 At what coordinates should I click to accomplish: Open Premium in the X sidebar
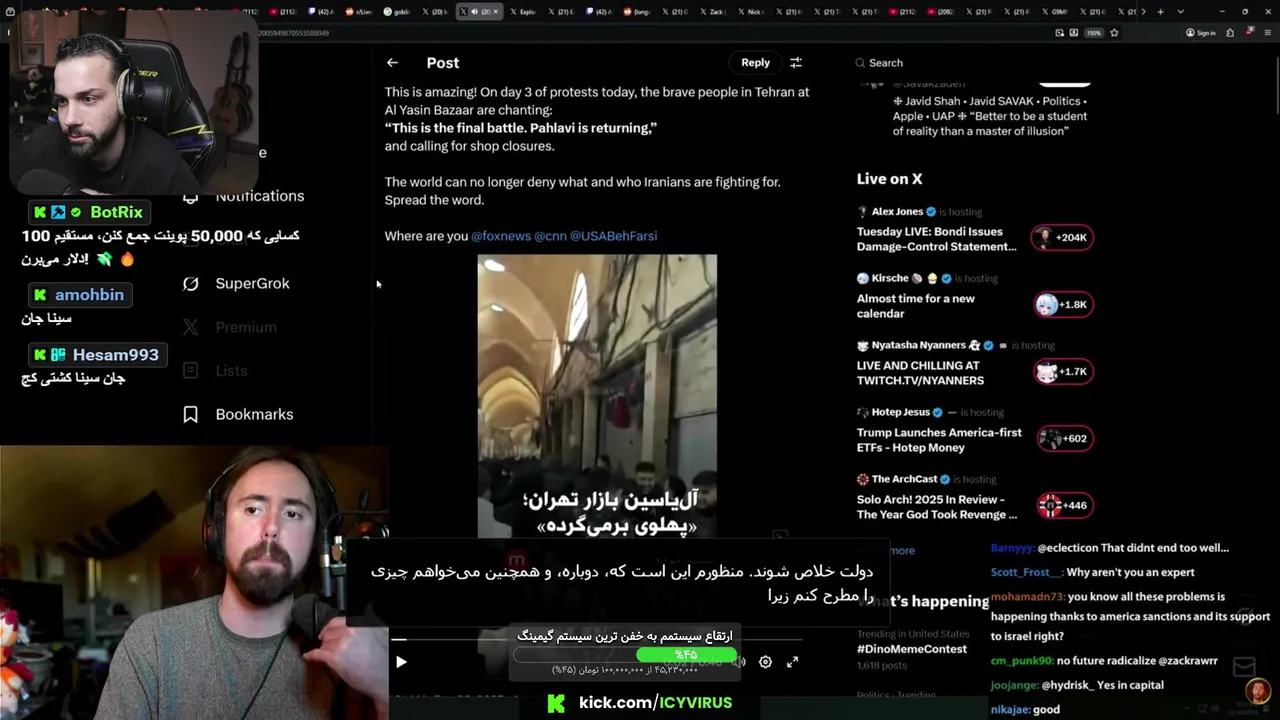[246, 327]
